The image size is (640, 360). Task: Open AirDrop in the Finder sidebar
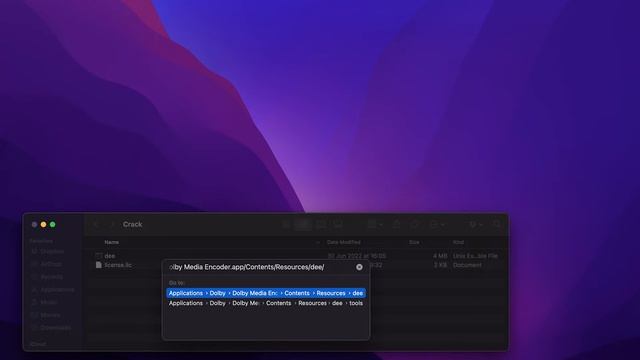click(47, 264)
